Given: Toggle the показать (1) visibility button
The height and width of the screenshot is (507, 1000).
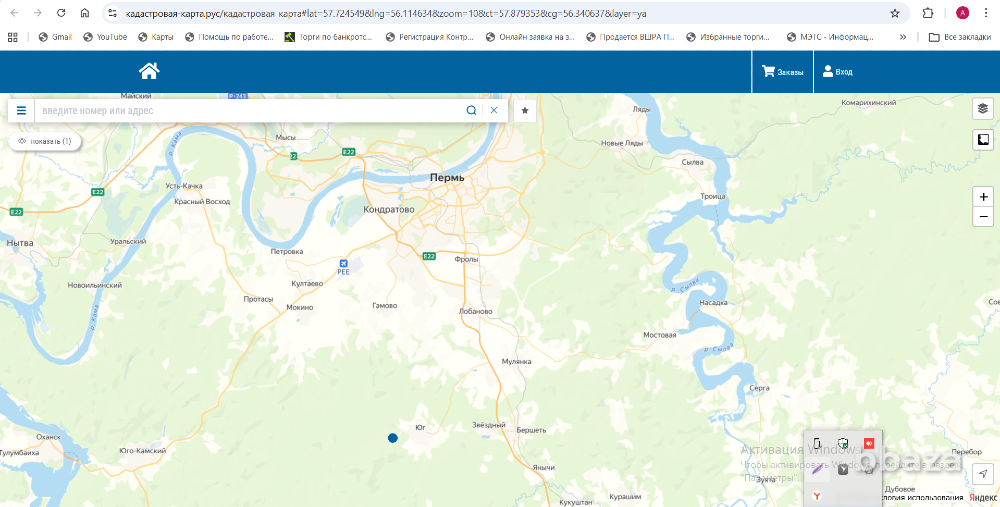Looking at the screenshot, I should coord(45,141).
